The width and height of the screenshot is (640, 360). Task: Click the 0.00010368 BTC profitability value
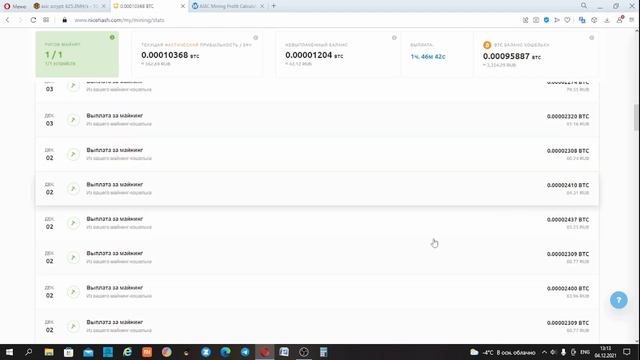point(170,55)
